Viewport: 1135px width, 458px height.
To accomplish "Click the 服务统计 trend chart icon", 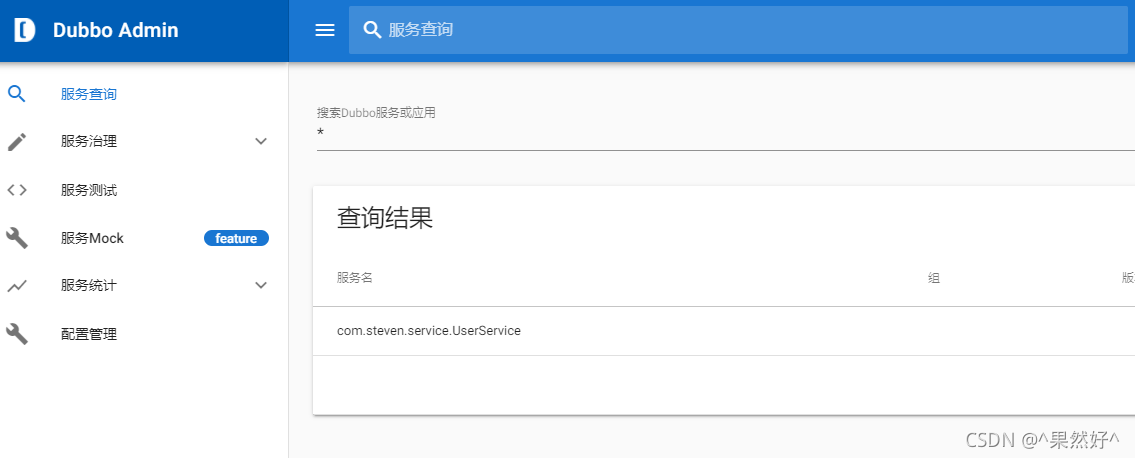I will point(17,286).
